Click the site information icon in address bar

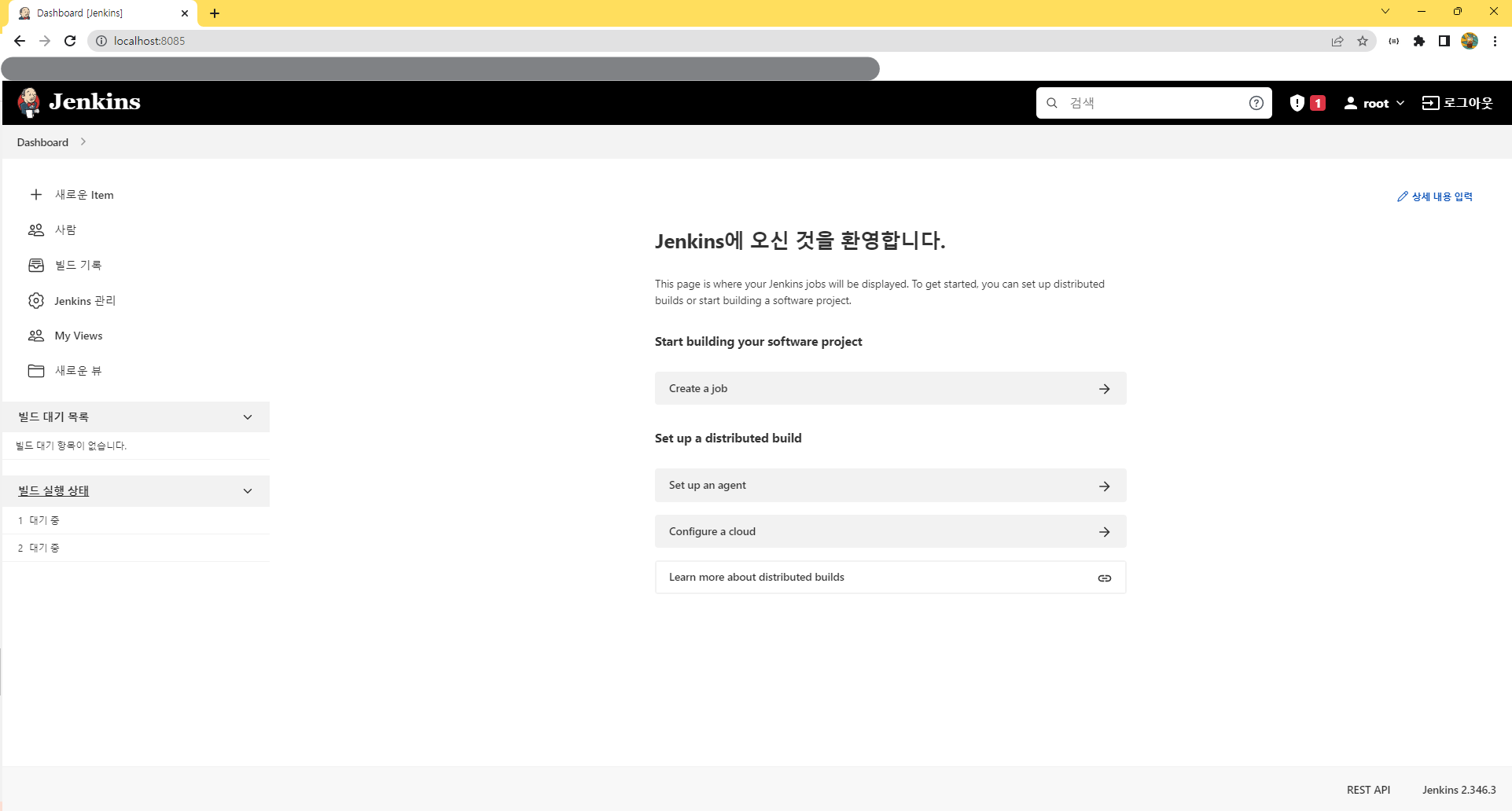[101, 41]
